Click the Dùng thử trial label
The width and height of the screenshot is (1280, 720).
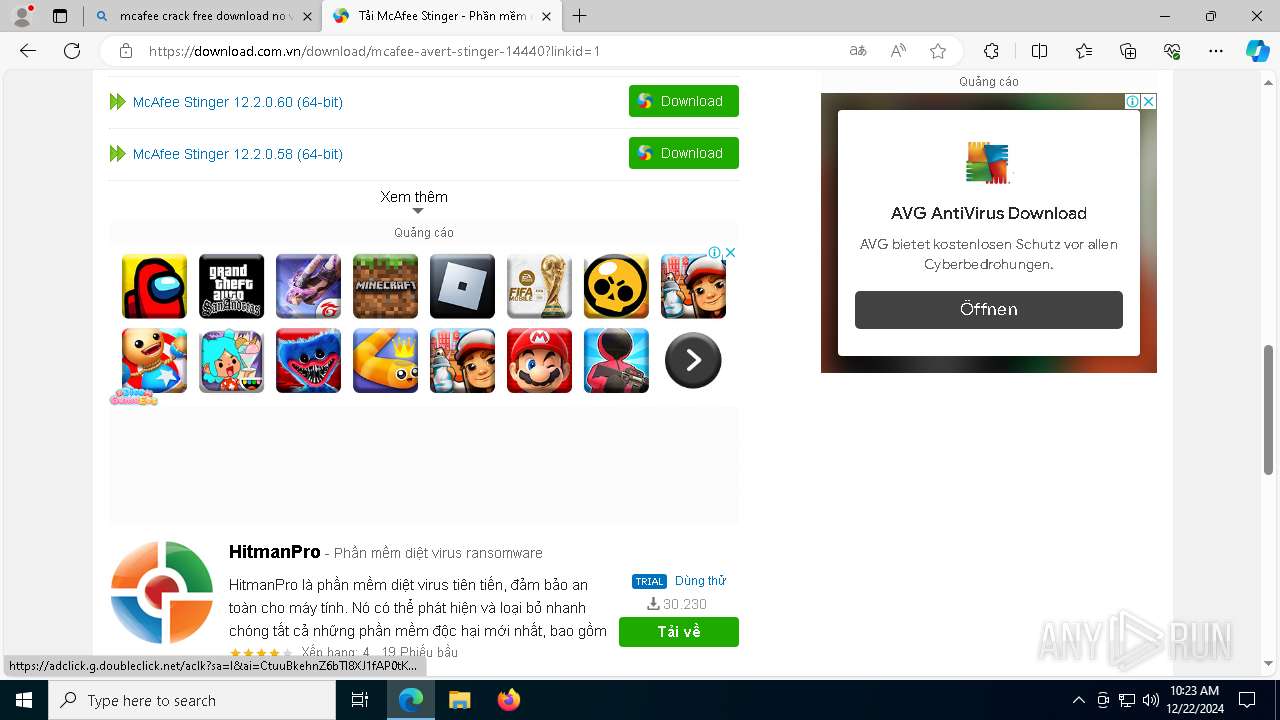pyautogui.click(x=700, y=581)
